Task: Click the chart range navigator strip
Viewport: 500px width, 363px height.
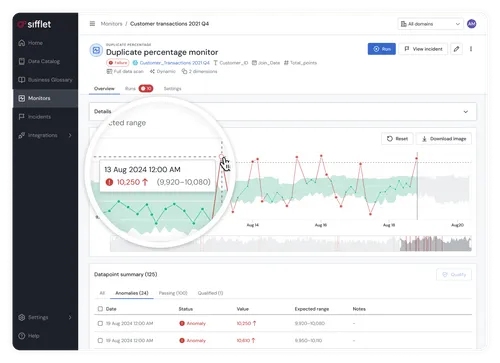Action: [x=291, y=244]
